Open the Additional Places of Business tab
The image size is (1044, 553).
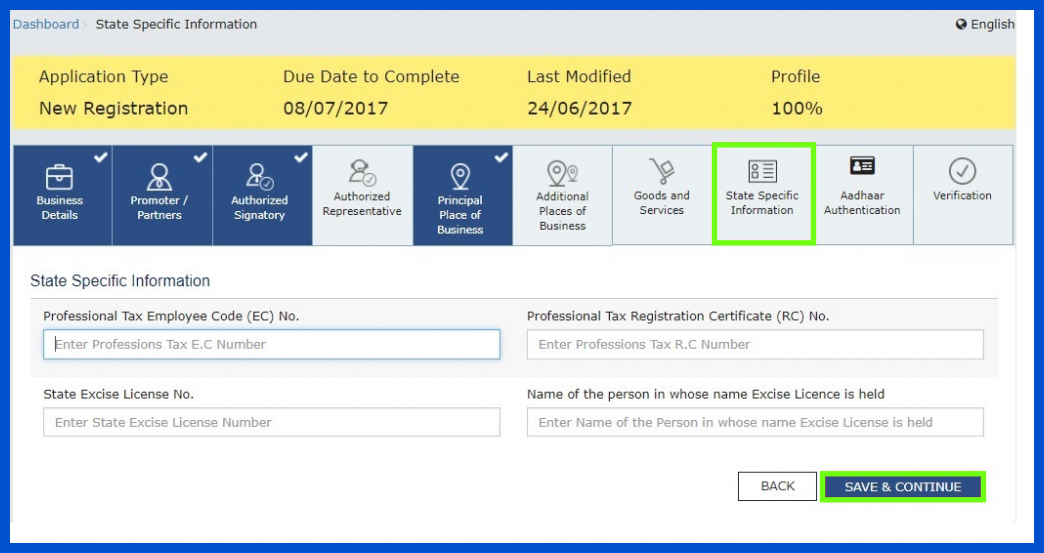(x=563, y=196)
